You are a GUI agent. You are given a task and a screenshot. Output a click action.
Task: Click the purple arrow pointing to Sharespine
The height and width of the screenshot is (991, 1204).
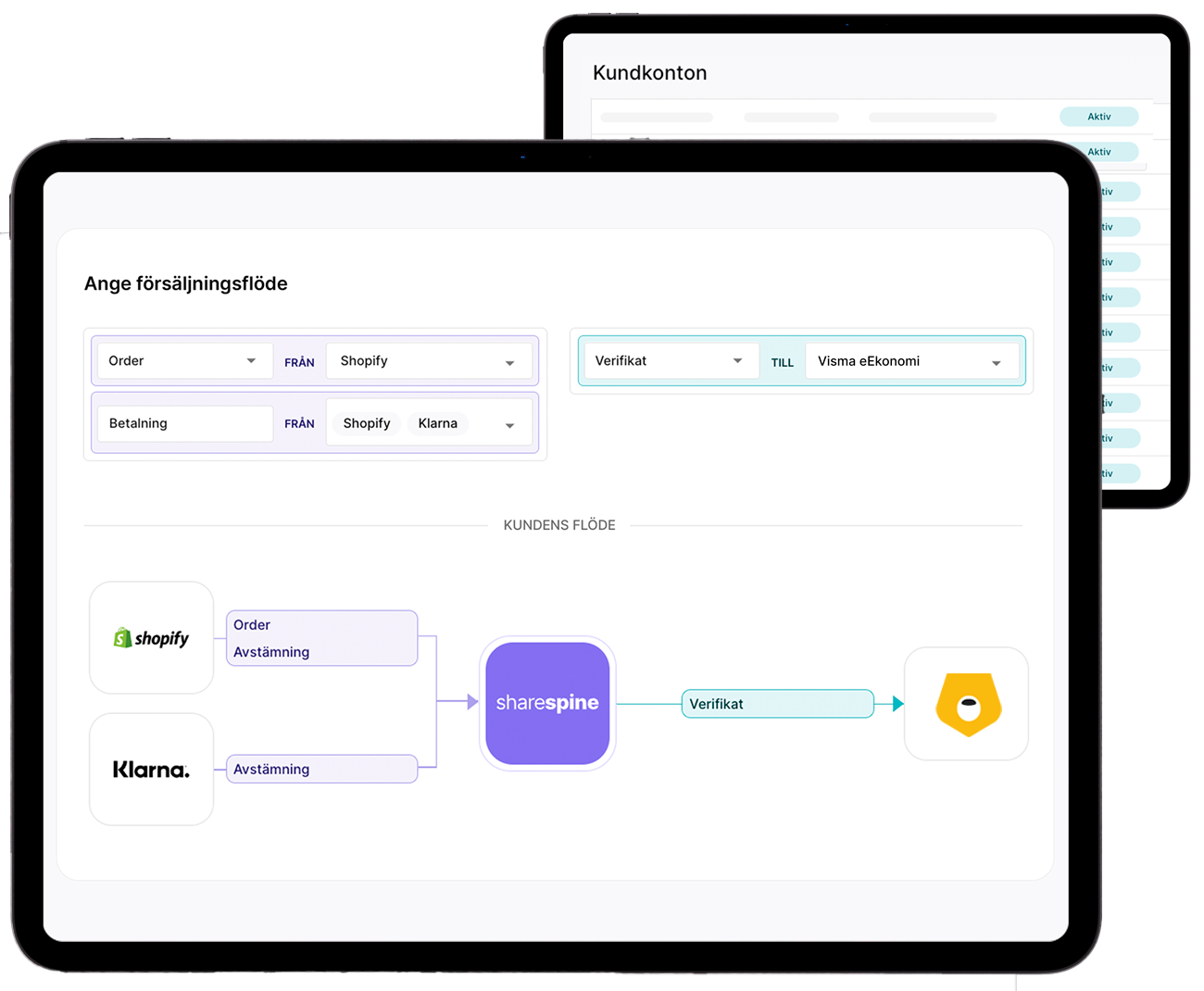[471, 702]
